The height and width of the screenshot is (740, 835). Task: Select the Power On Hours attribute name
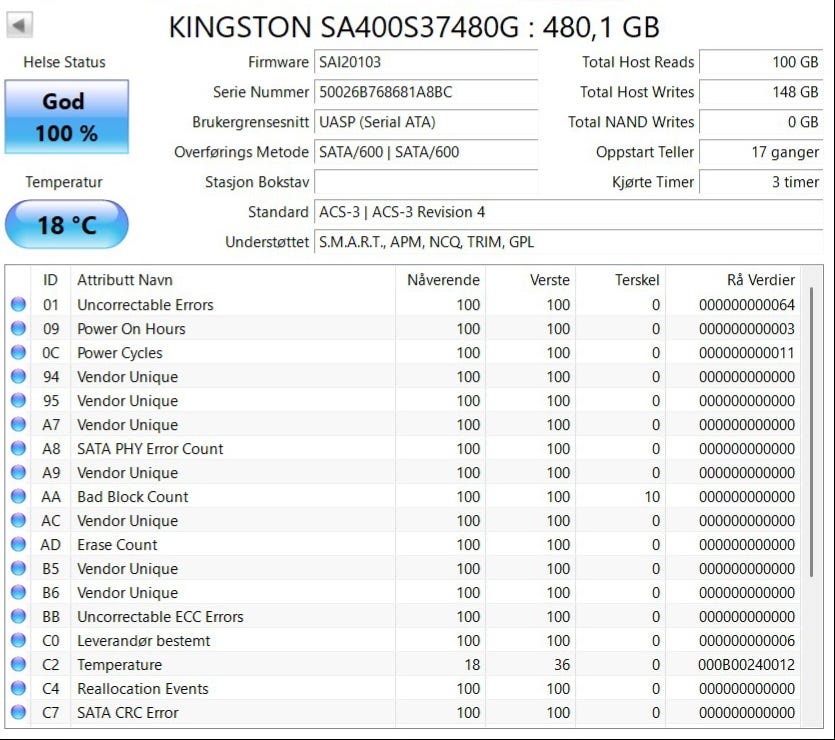[132, 329]
